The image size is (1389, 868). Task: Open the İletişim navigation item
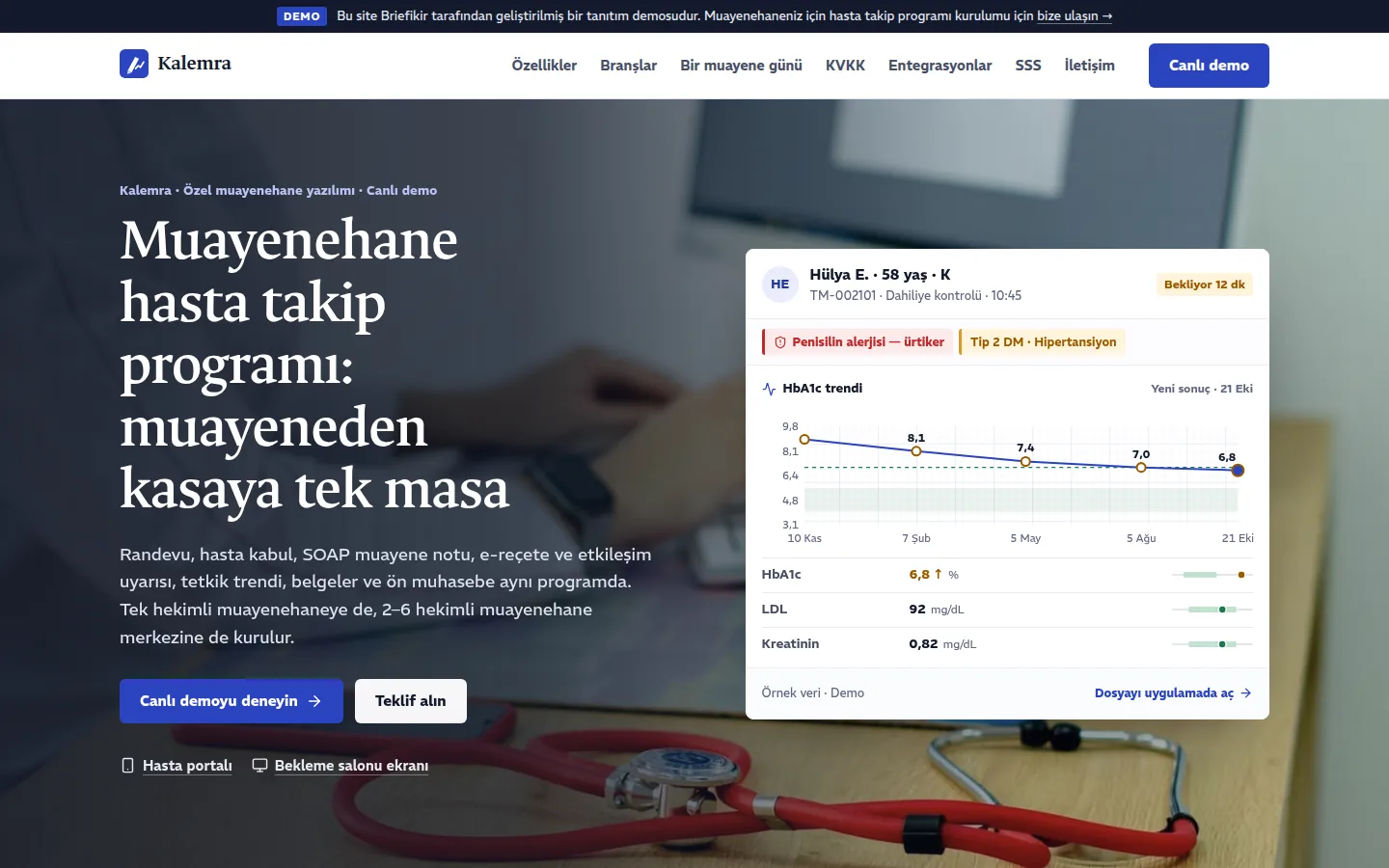click(x=1089, y=66)
